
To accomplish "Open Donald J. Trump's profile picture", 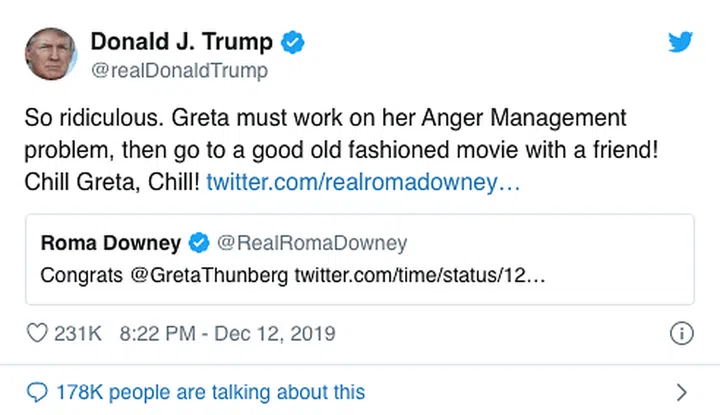I will click(x=52, y=55).
